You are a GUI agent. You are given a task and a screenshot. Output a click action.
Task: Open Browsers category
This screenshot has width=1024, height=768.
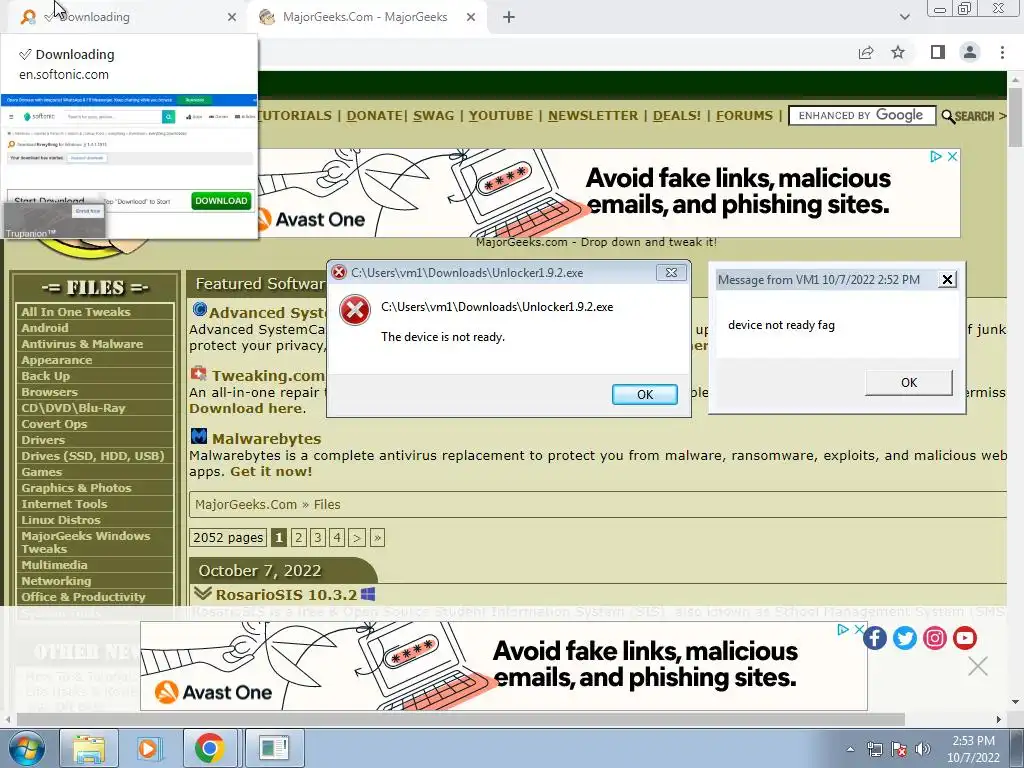coord(49,392)
